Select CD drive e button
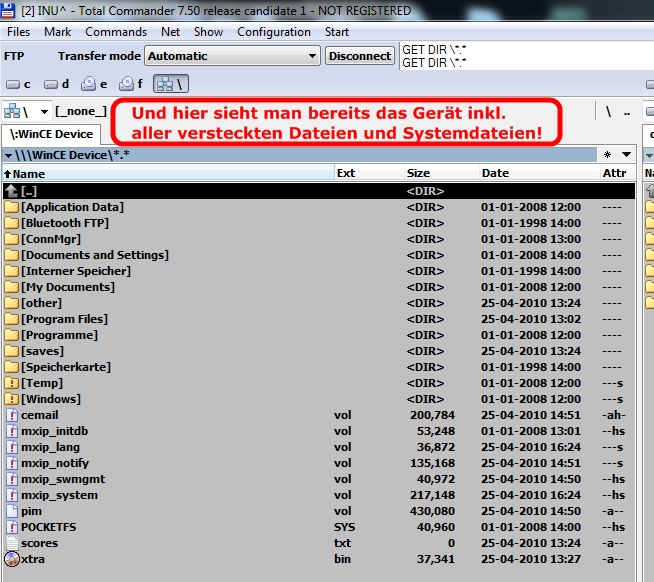654x582 pixels. click(94, 84)
